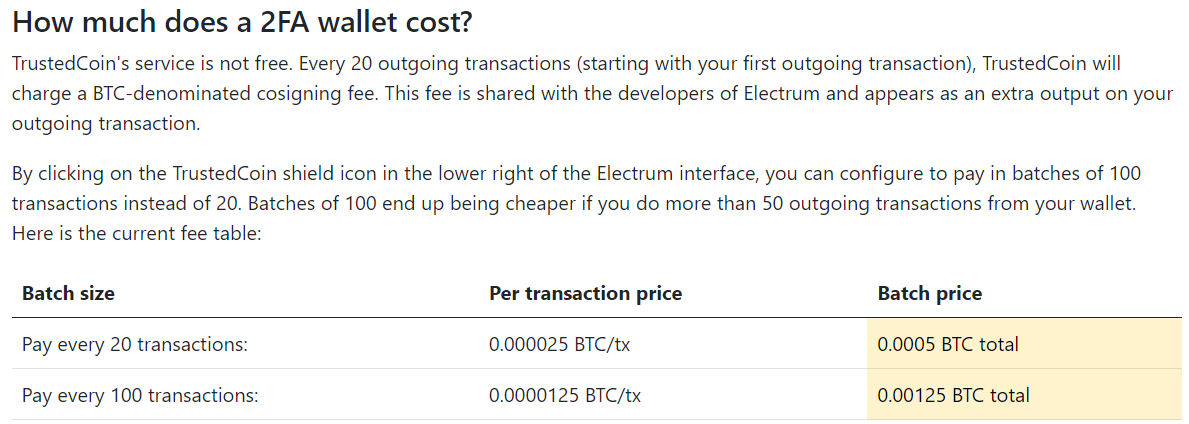Click the paragraph beginning TrustedCoin's service is not free

(591, 94)
